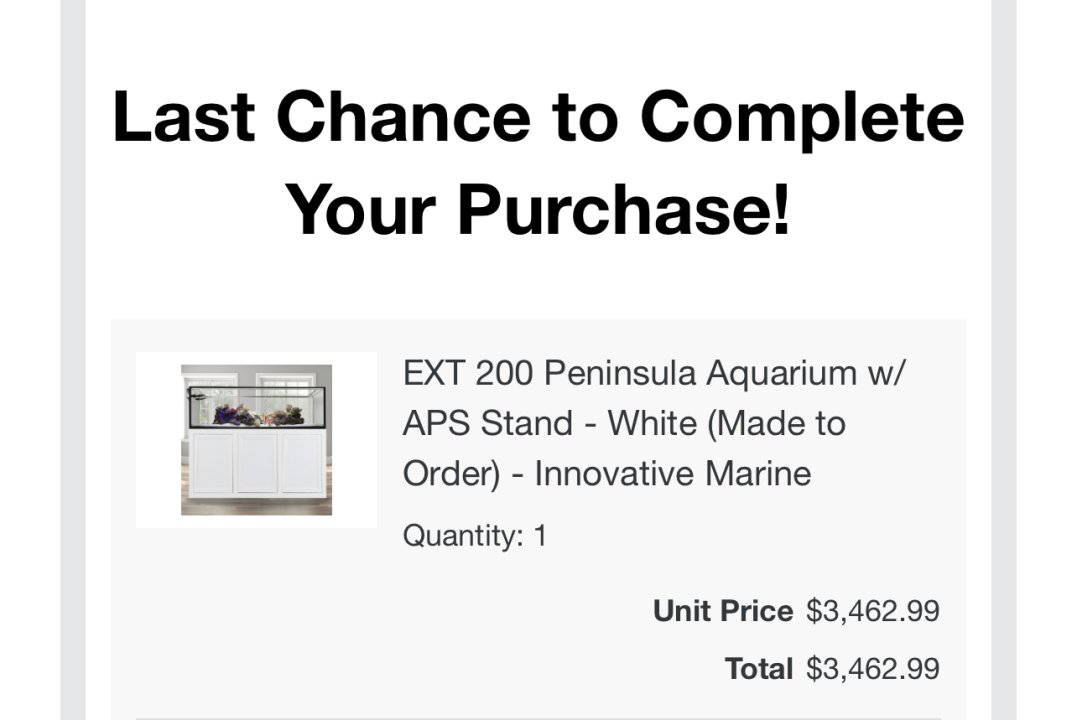Image resolution: width=1077 pixels, height=720 pixels.
Task: Click the quantity number 1
Action: click(540, 535)
